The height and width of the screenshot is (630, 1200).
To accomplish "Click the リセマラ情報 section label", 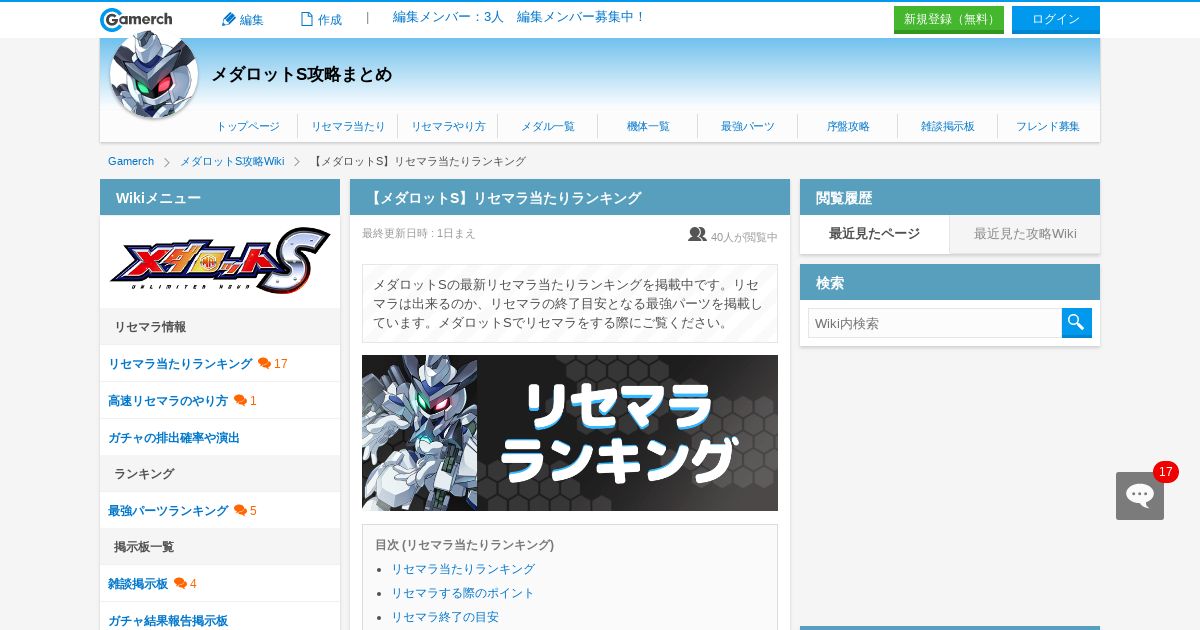I will pos(150,327).
